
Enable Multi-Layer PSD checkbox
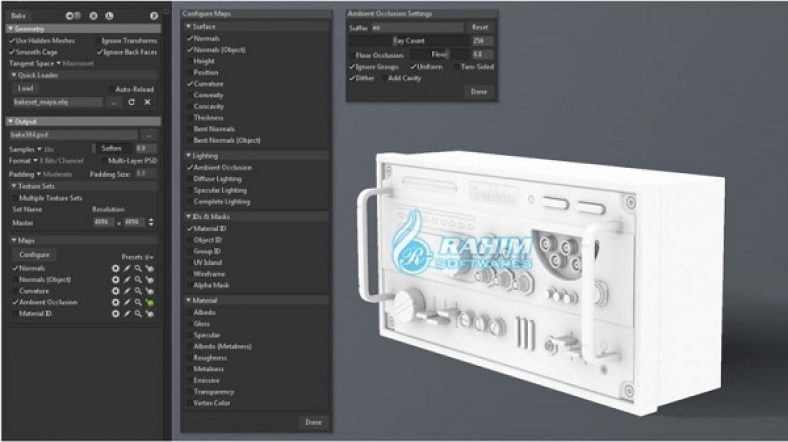104,161
